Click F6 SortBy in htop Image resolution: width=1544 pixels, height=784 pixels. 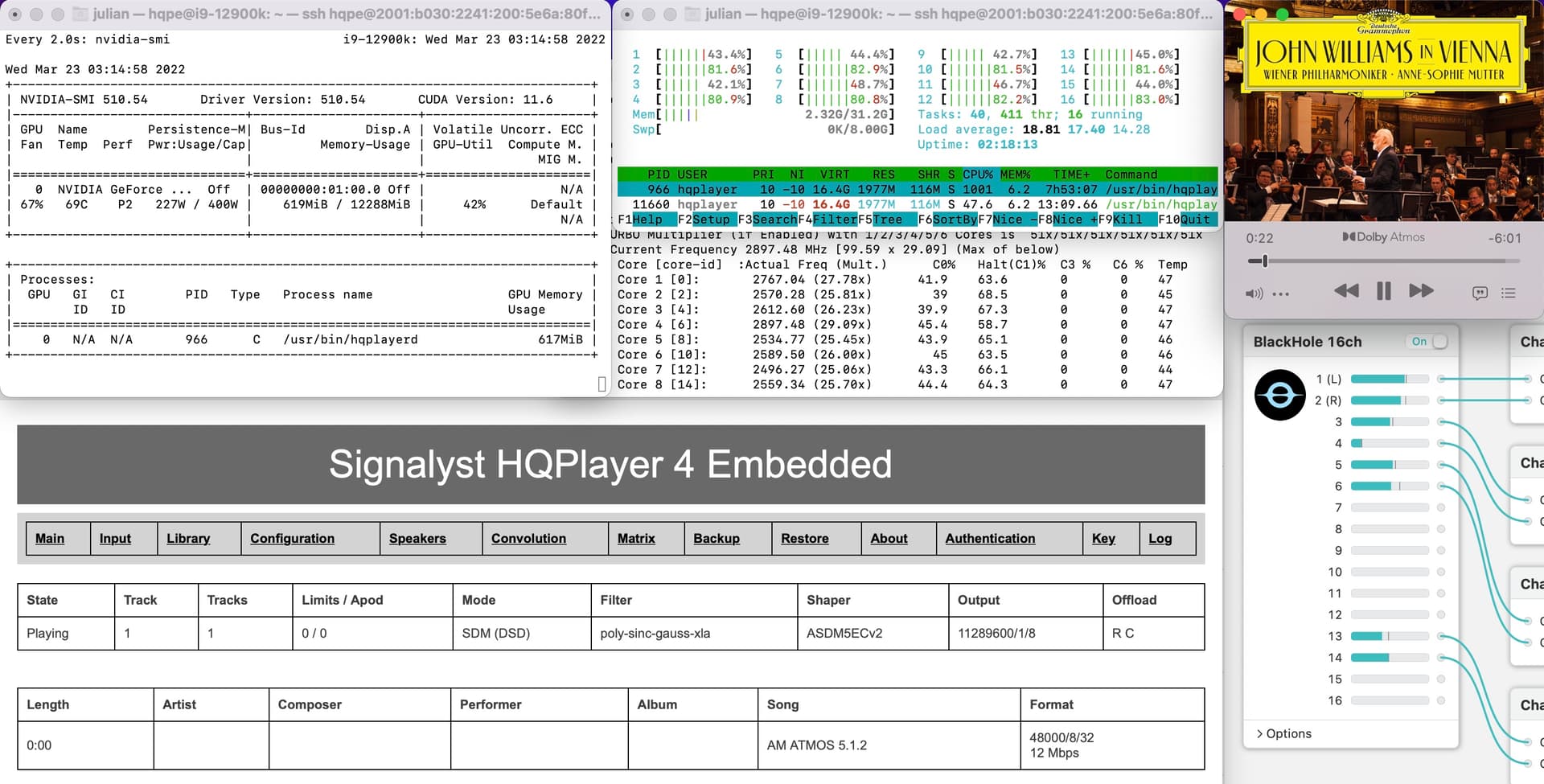pos(947,220)
